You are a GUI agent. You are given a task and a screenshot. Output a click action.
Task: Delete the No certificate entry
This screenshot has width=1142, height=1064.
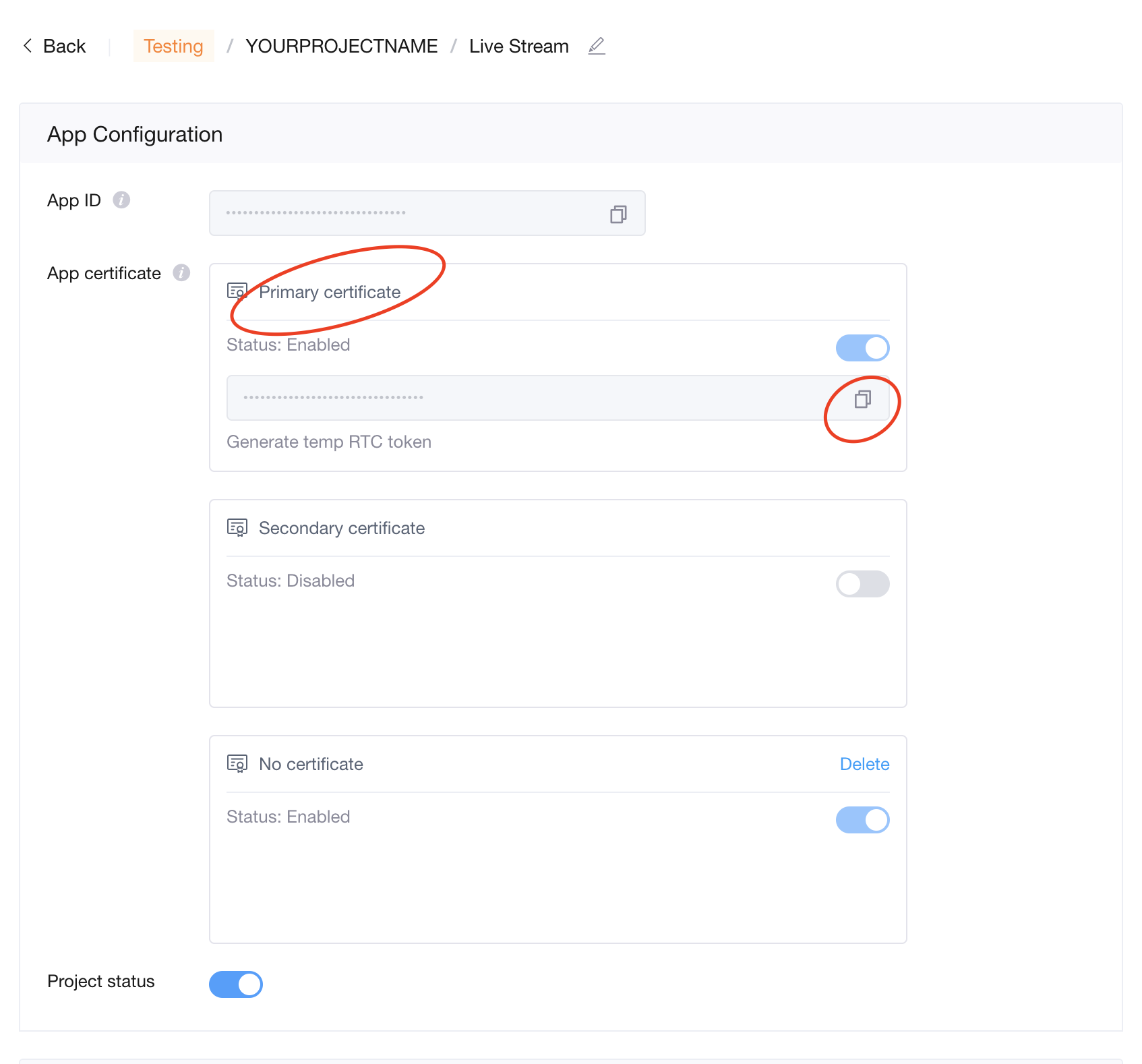864,764
